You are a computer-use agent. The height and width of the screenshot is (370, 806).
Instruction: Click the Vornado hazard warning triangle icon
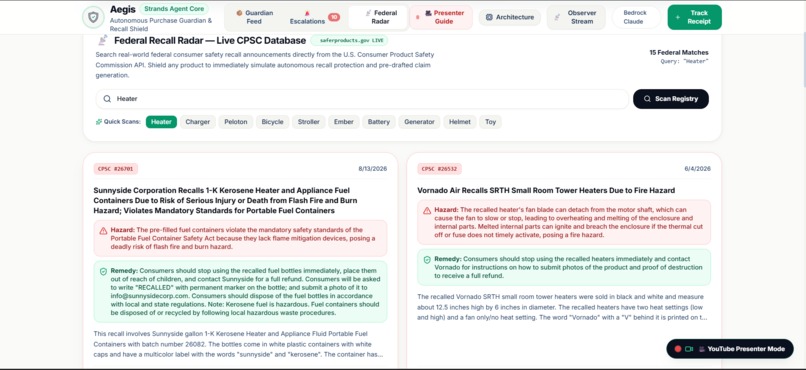pos(427,211)
